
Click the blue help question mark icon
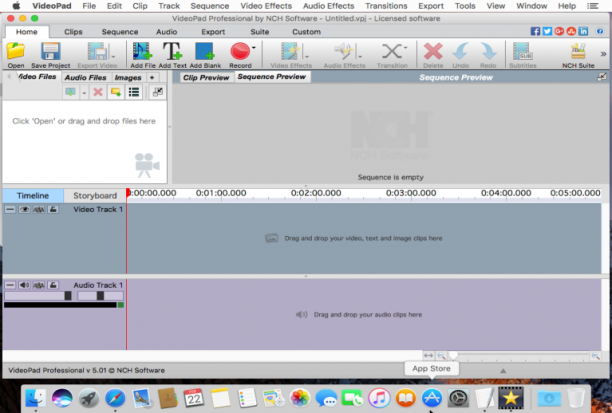click(x=600, y=32)
